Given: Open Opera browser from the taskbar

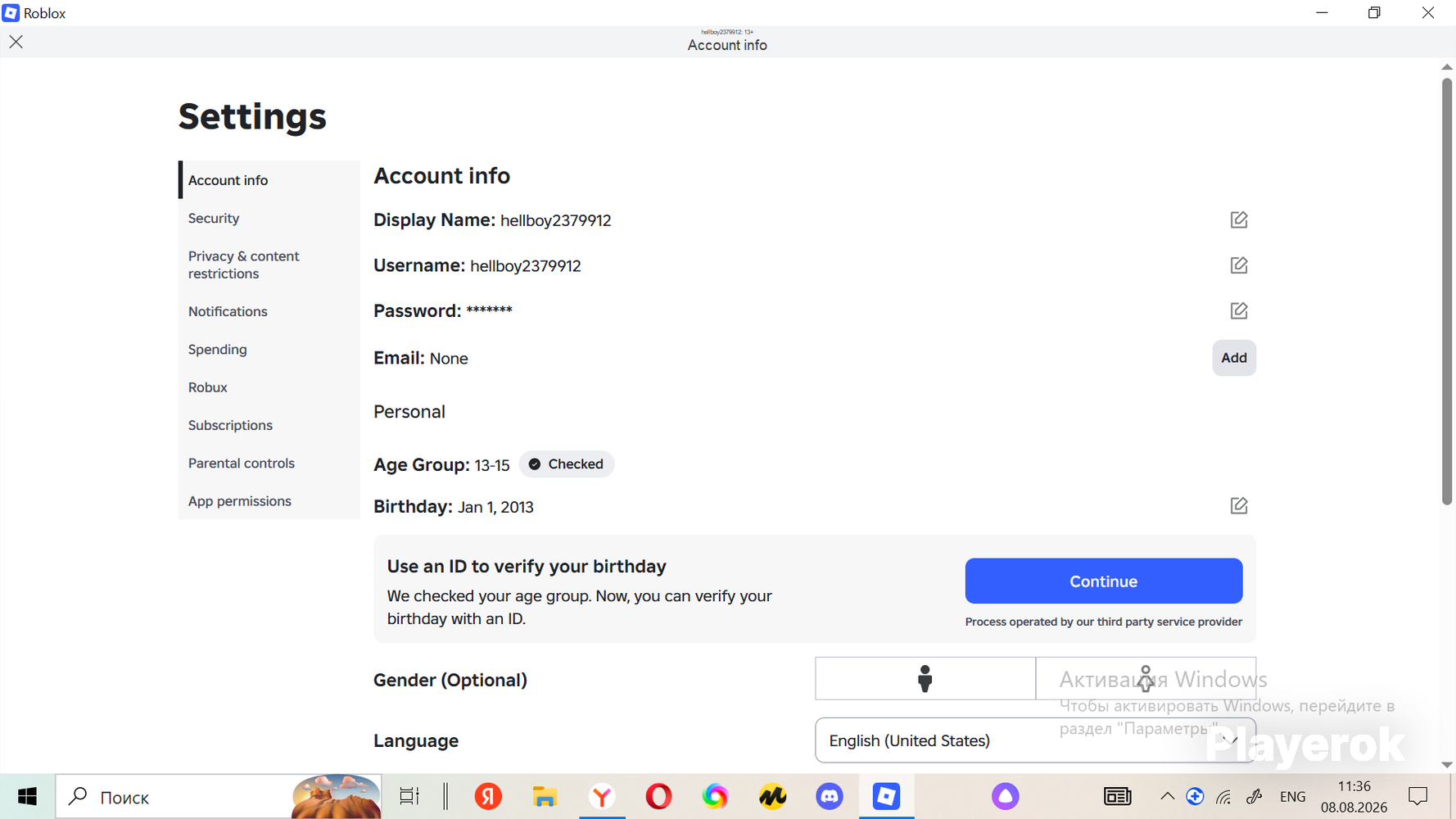Looking at the screenshot, I should pyautogui.click(x=658, y=796).
